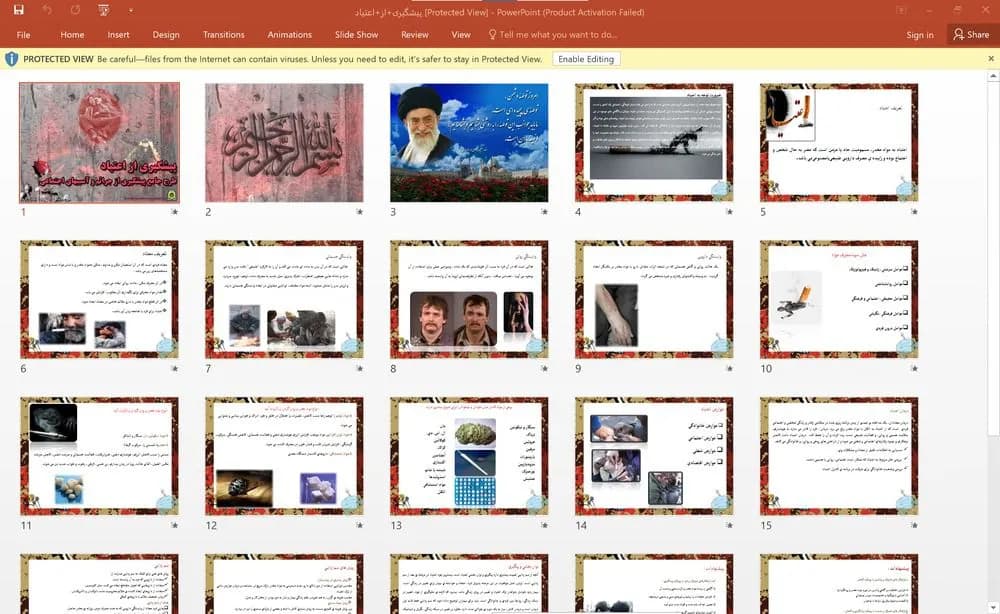1000x614 pixels.
Task: Switch to the Home tab
Action: pyautogui.click(x=72, y=34)
